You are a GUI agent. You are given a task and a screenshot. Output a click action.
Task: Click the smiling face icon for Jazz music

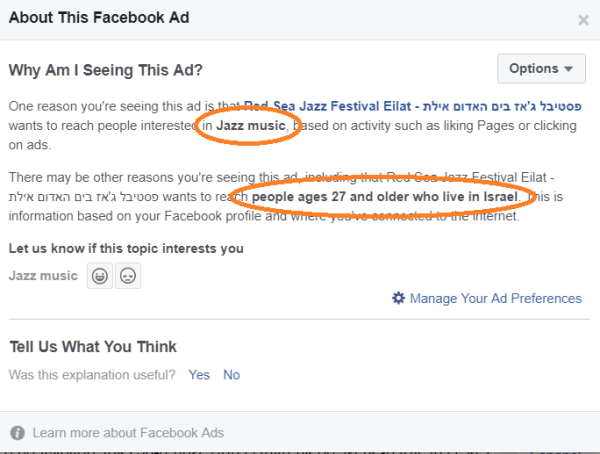pos(99,275)
